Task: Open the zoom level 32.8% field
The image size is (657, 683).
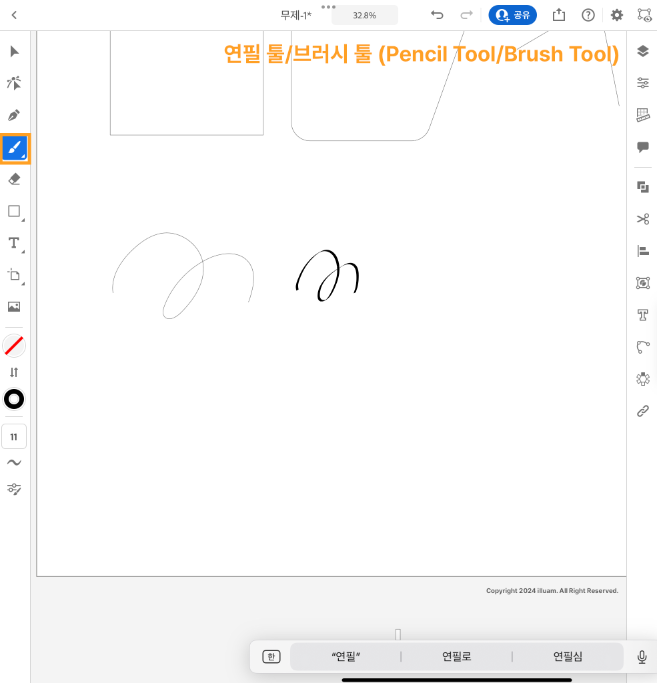Action: 365,15
